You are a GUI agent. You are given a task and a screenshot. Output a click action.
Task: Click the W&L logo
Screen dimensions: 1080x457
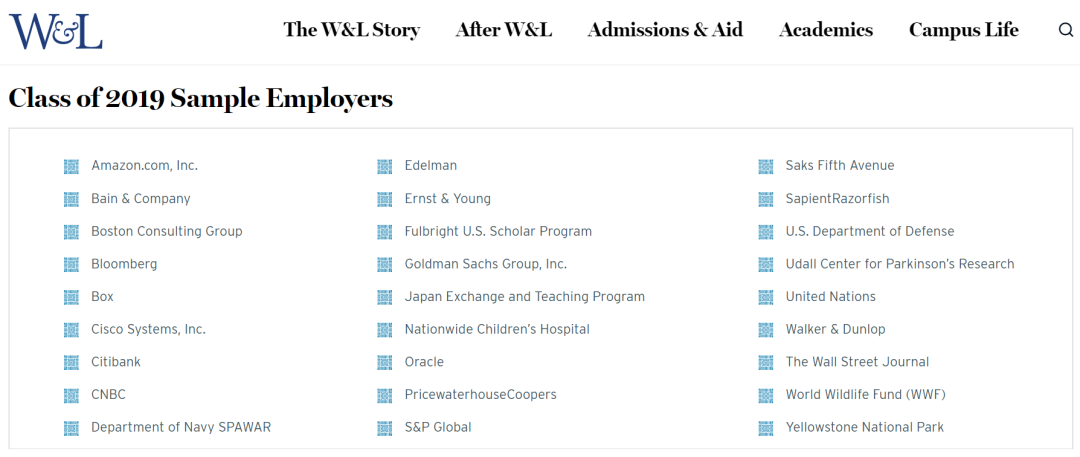coord(56,32)
